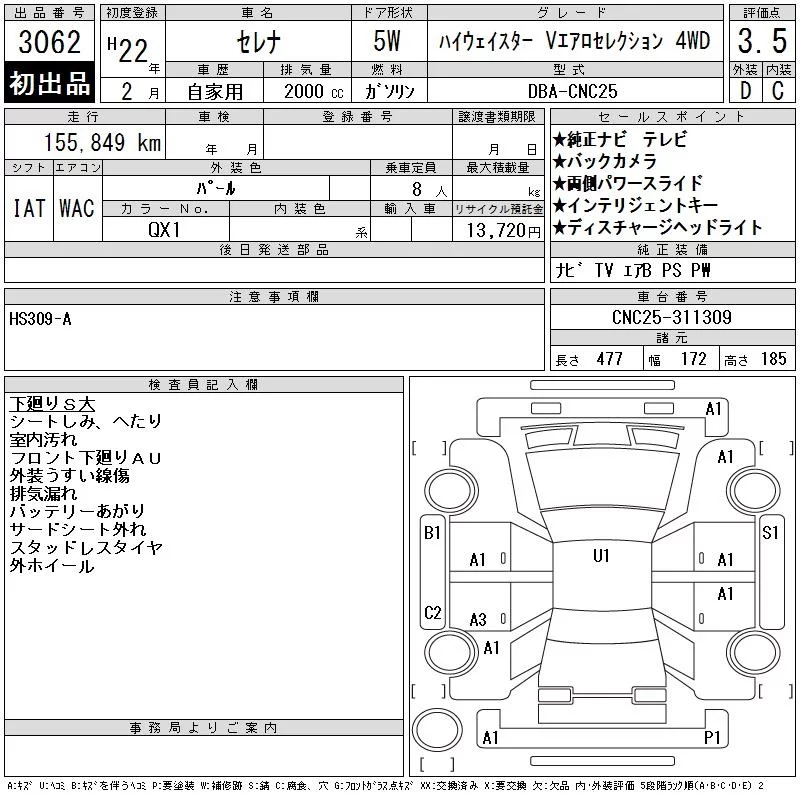Select the exterior grade D cell
Image resolution: width=800 pixels, height=800 pixels.
point(745,90)
